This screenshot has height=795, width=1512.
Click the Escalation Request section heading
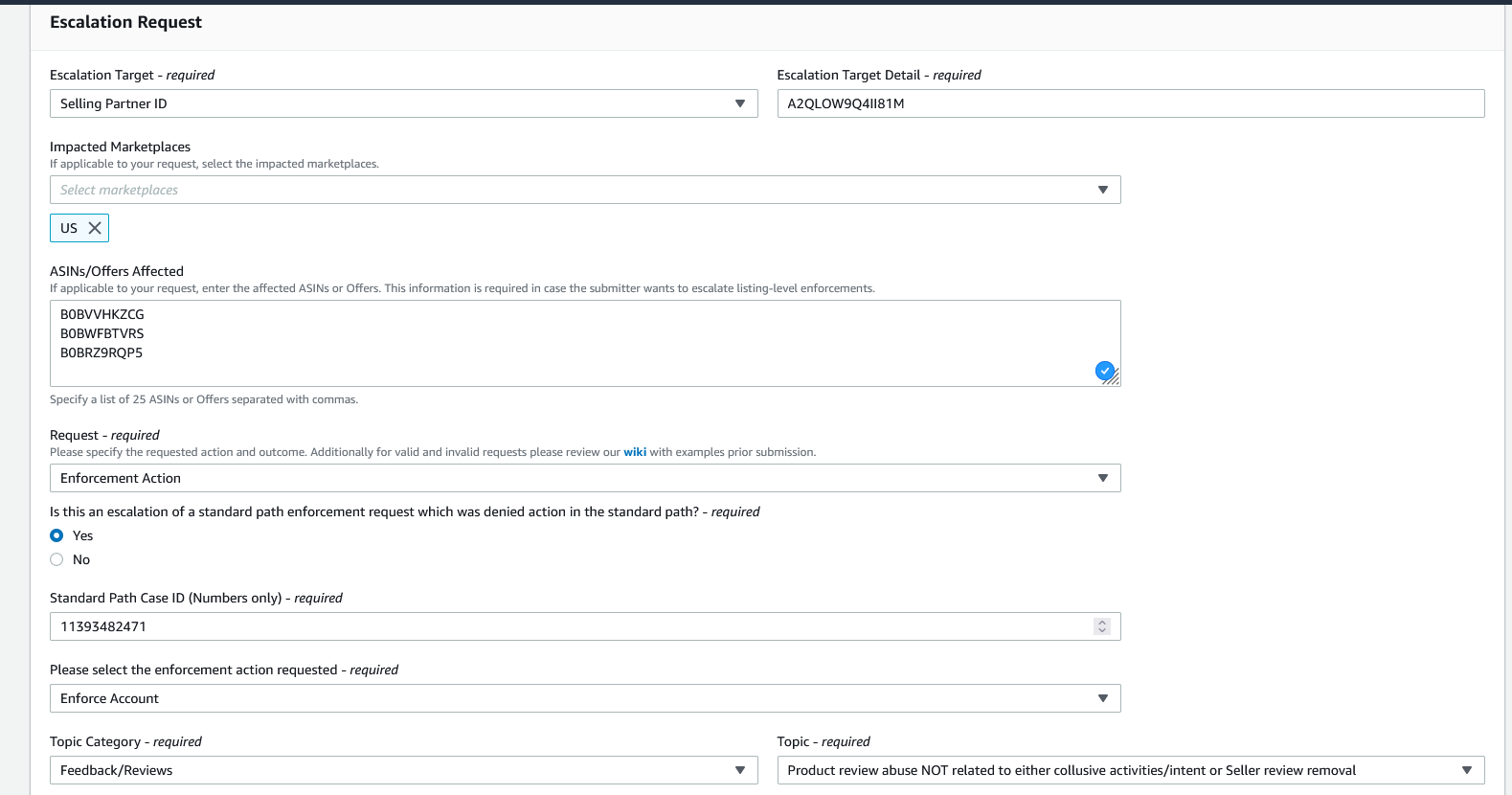coord(125,22)
